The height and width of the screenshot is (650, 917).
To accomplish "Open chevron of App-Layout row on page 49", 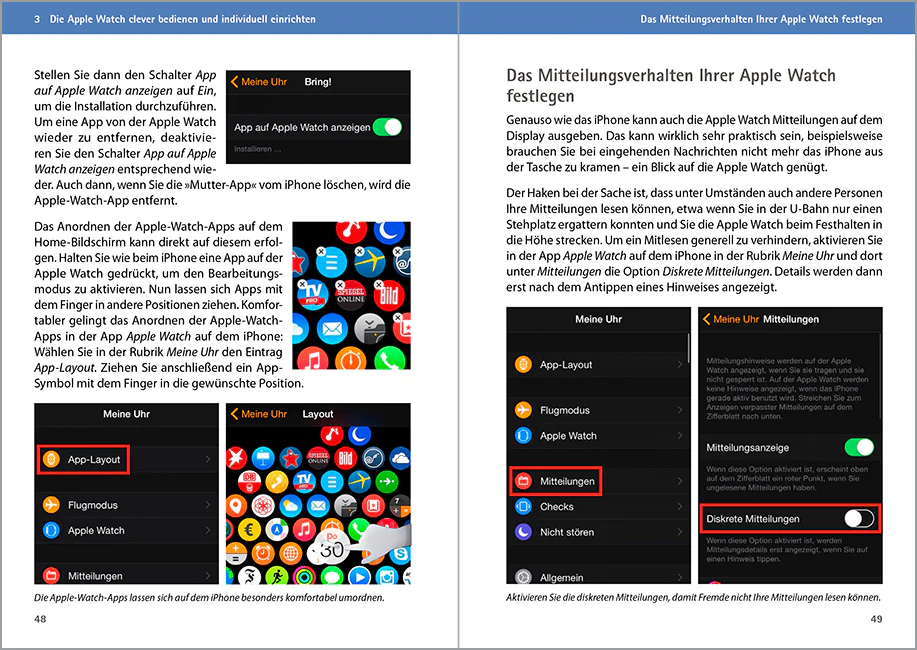I will tap(680, 364).
